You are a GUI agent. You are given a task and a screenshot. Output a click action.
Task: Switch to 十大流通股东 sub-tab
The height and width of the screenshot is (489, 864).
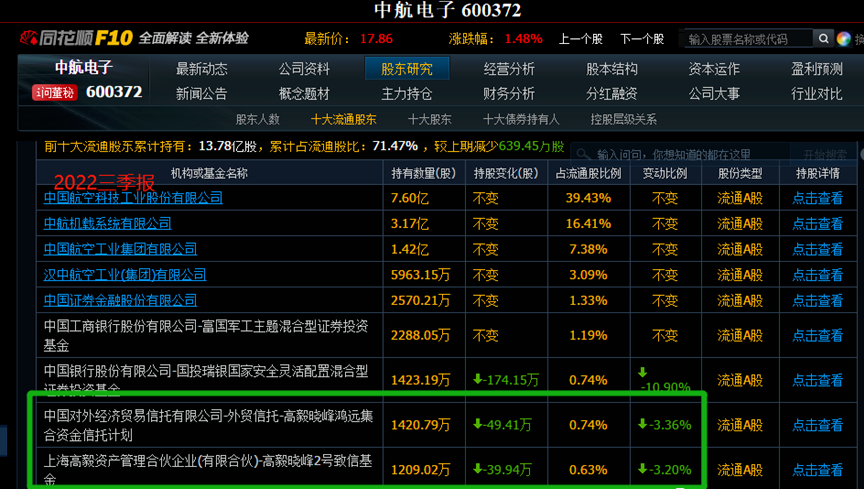[343, 119]
